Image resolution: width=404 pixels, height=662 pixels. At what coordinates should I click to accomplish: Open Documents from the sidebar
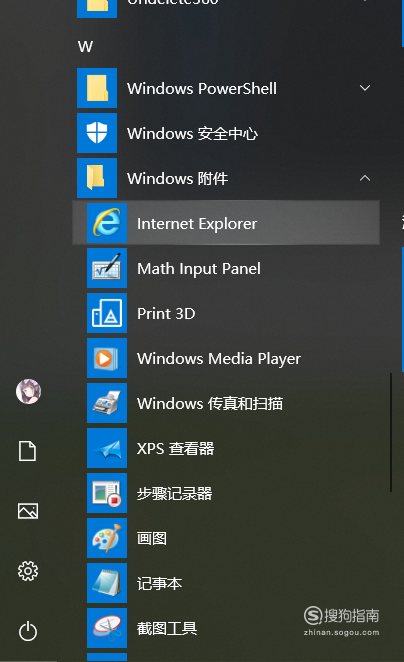coord(27,451)
